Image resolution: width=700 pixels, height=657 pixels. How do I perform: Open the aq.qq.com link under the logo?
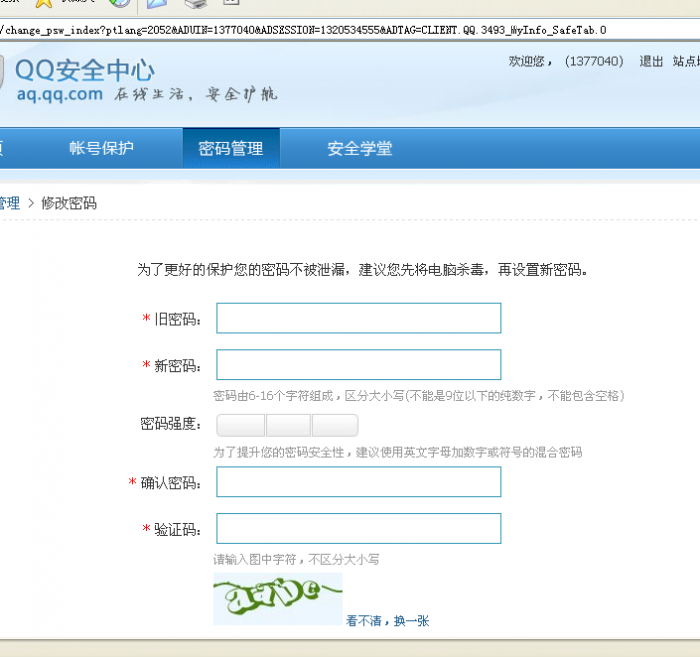pos(60,94)
